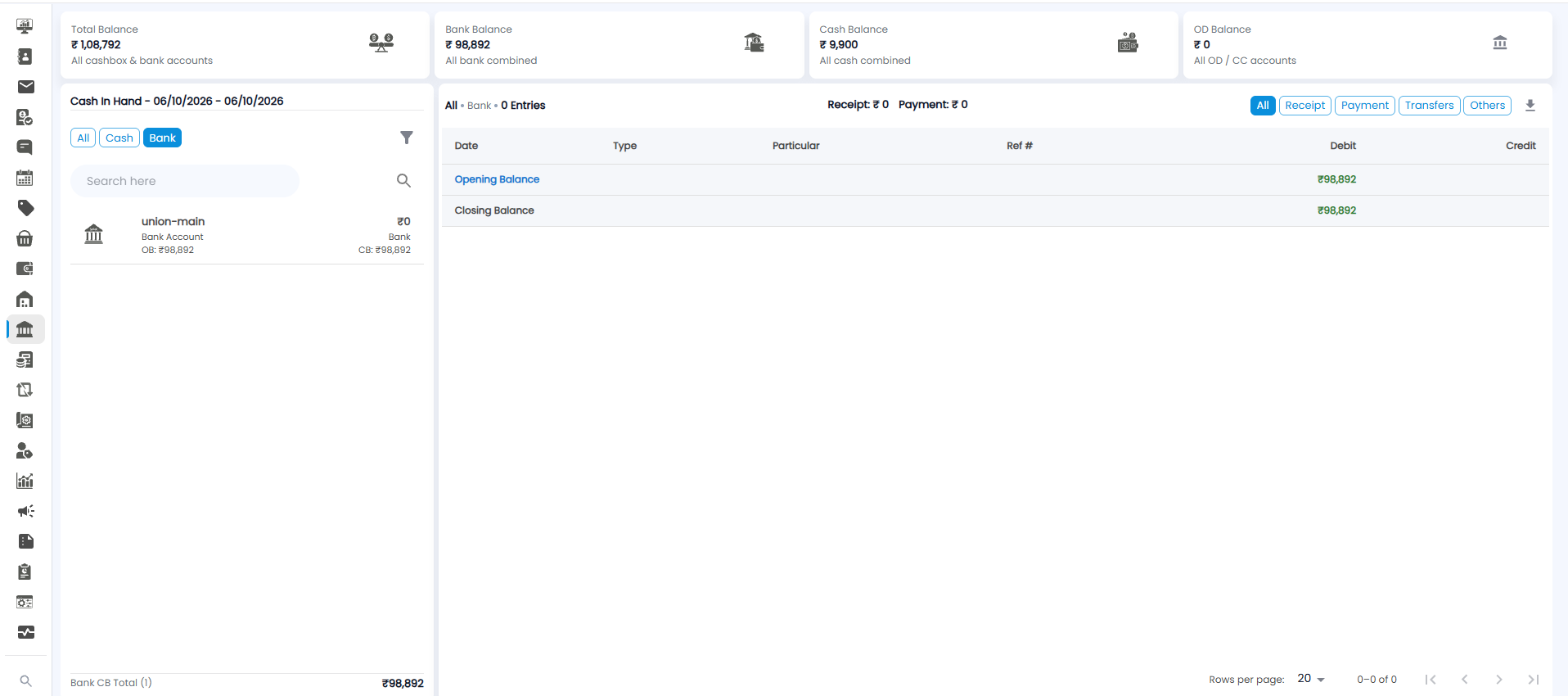1568x696 pixels.
Task: Click the magnifier icon beside Search here
Action: point(403,181)
